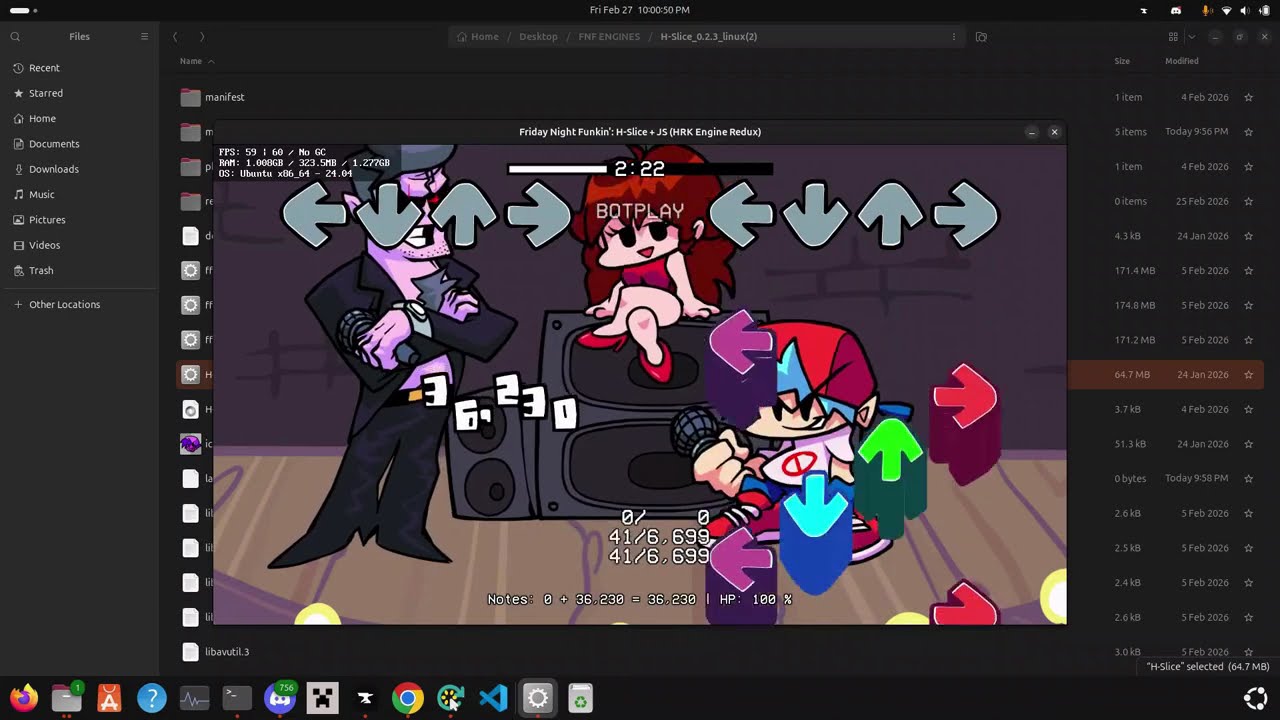
Task: Click the search-folder icon in the Files header
Action: 981,36
